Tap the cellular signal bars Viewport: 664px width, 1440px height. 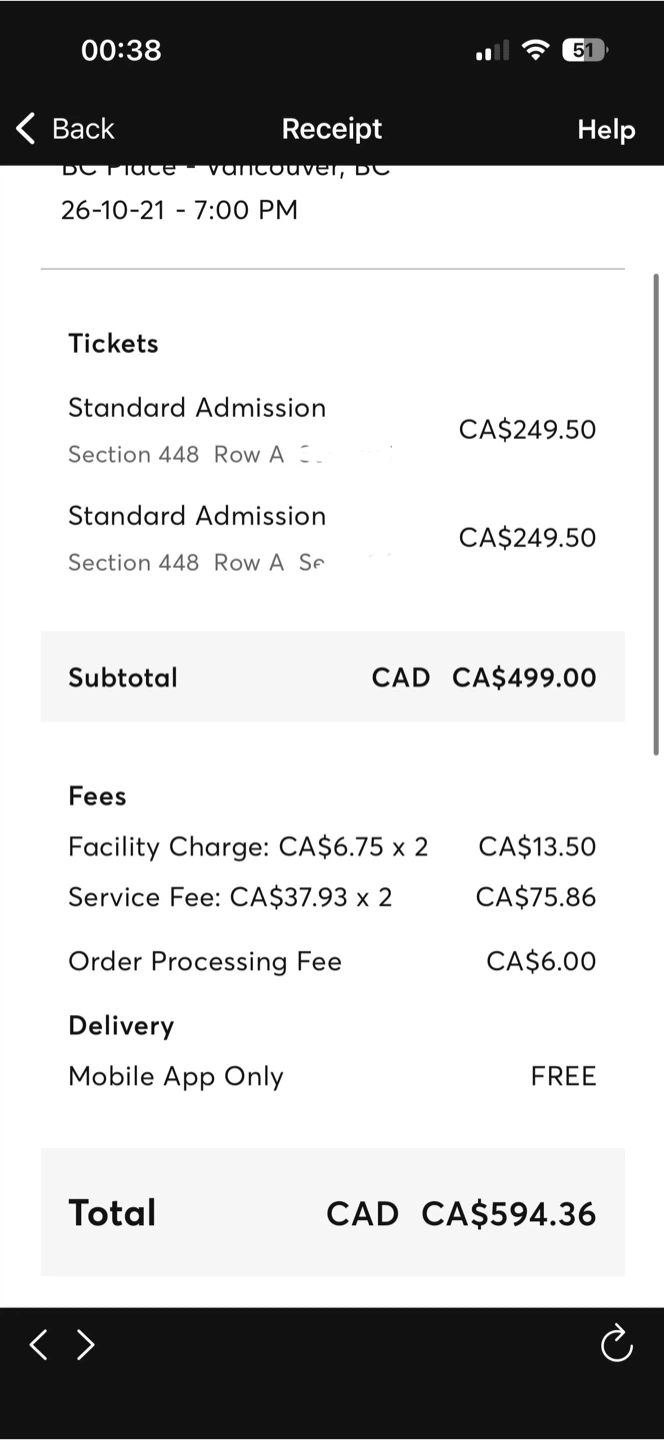[x=492, y=49]
